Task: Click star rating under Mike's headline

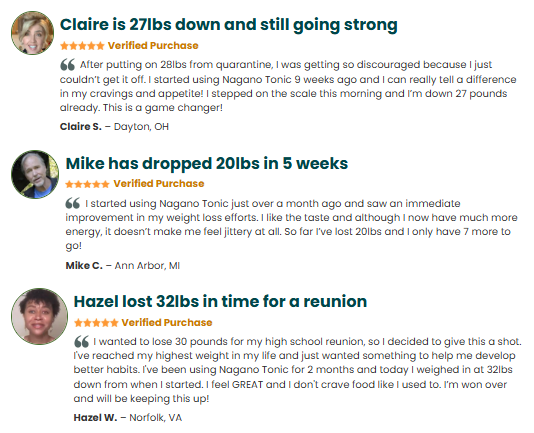Action: click(x=87, y=184)
